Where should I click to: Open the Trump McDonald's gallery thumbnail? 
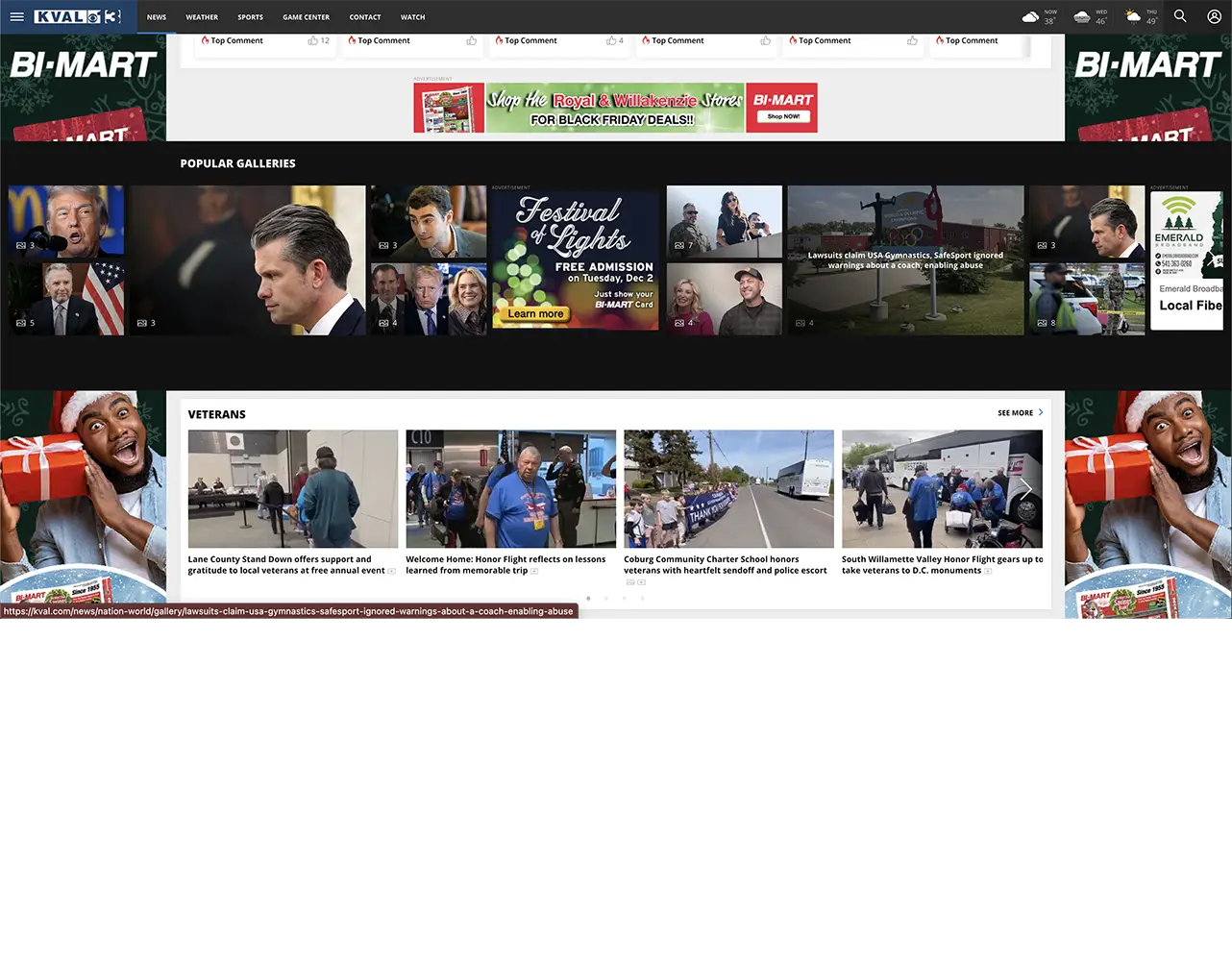coord(66,222)
